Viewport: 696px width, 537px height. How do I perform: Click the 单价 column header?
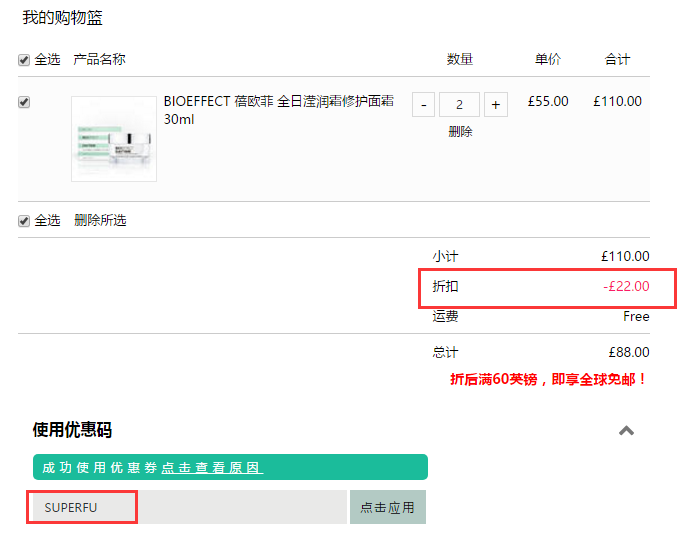point(548,59)
